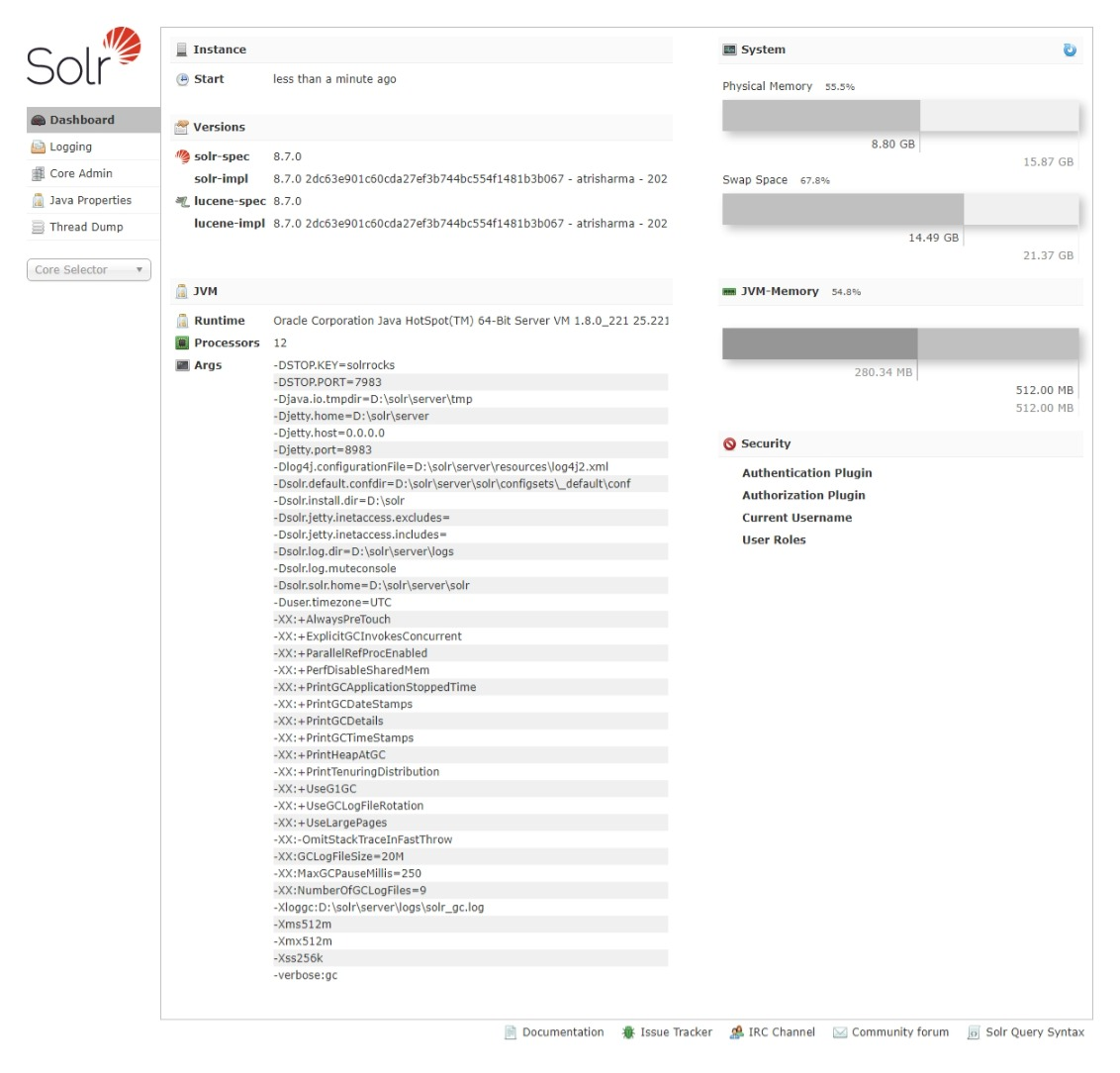Screen dimensions: 1120x1073
Task: Click the IRC Channel people icon
Action: point(736,1032)
